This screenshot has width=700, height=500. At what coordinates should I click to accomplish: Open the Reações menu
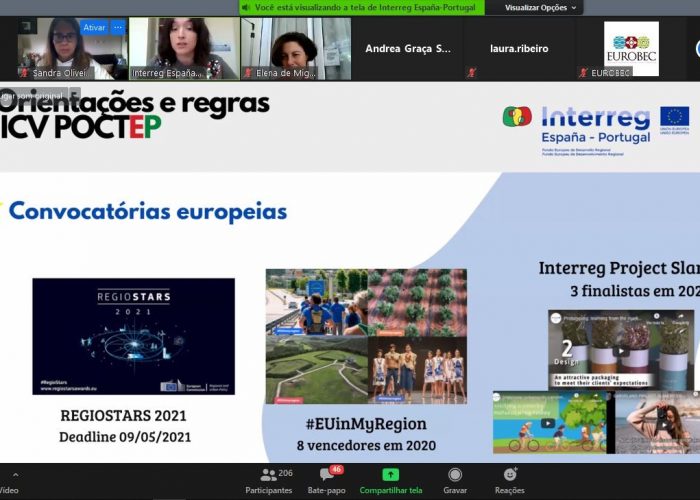click(510, 481)
